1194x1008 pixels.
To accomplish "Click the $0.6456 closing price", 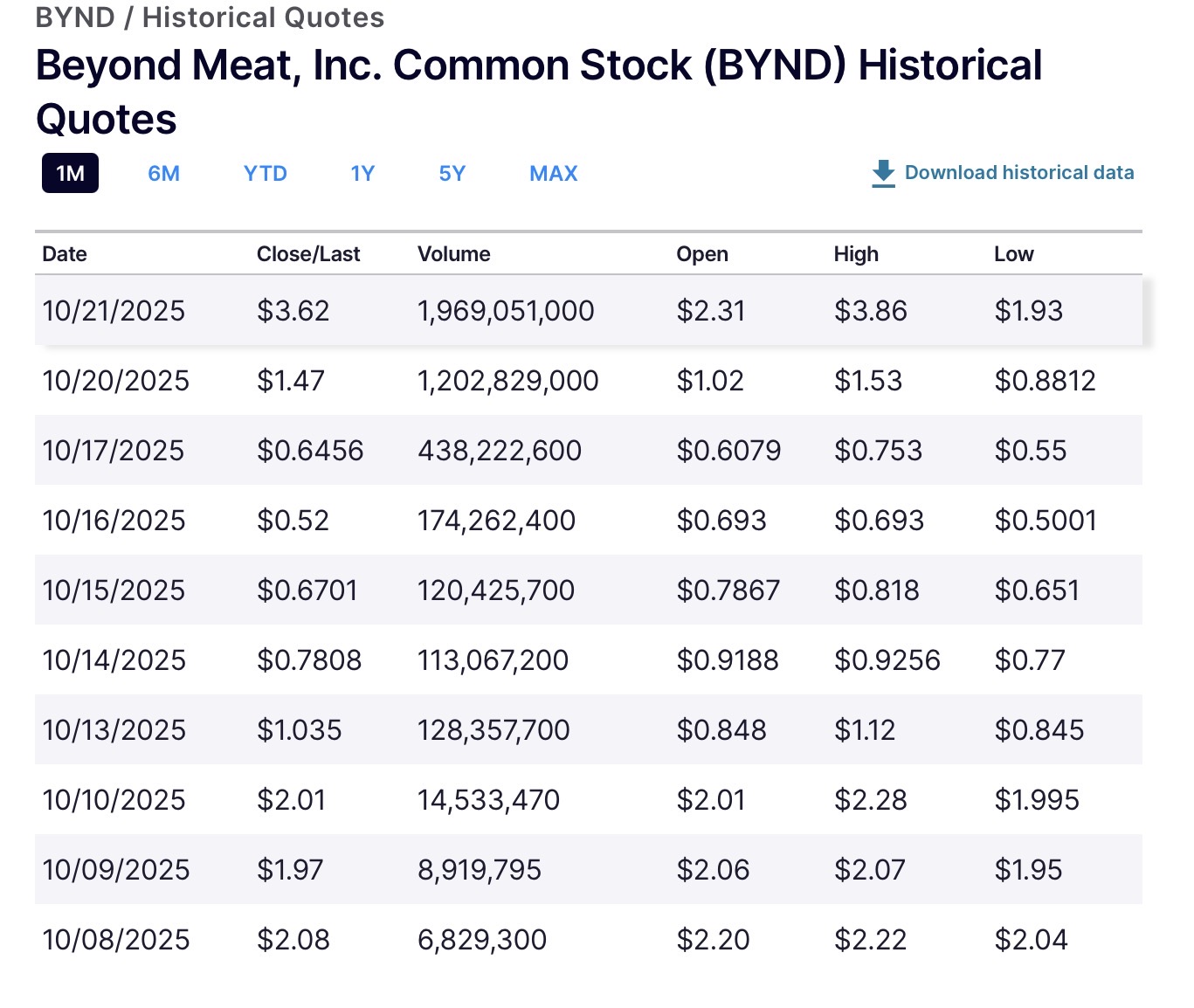I will click(309, 451).
